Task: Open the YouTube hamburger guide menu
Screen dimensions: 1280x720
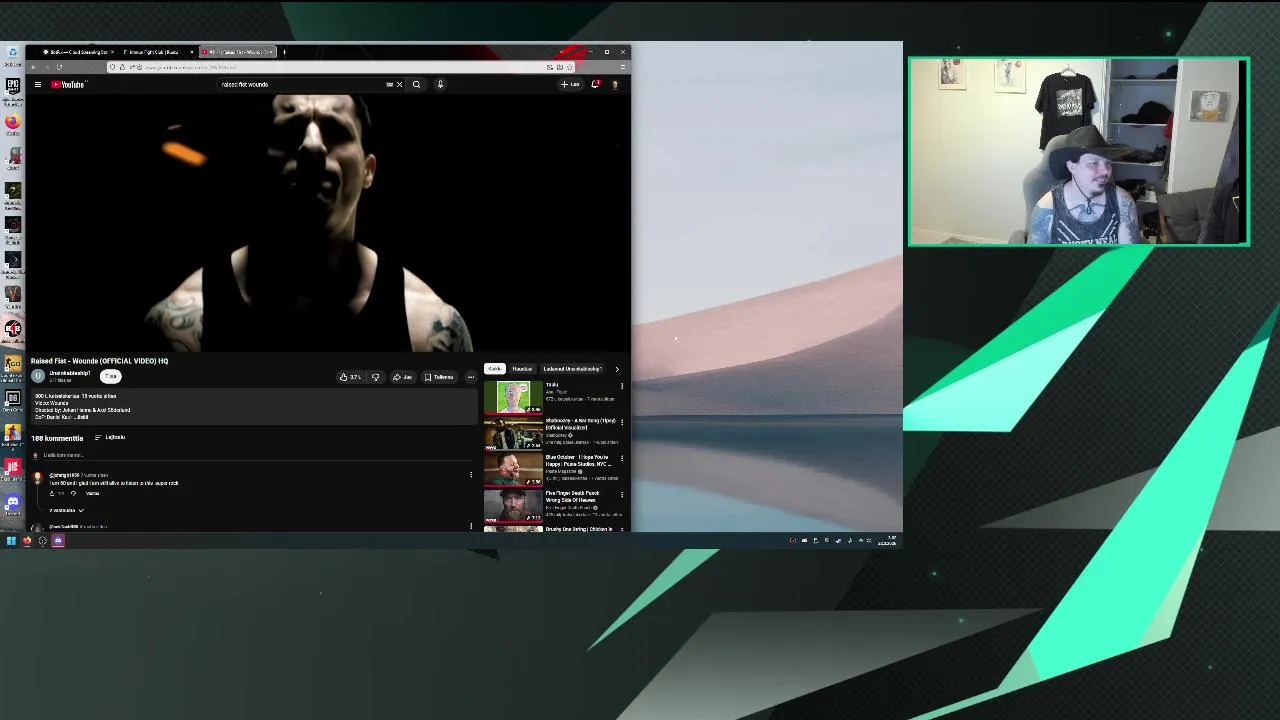Action: (x=38, y=84)
